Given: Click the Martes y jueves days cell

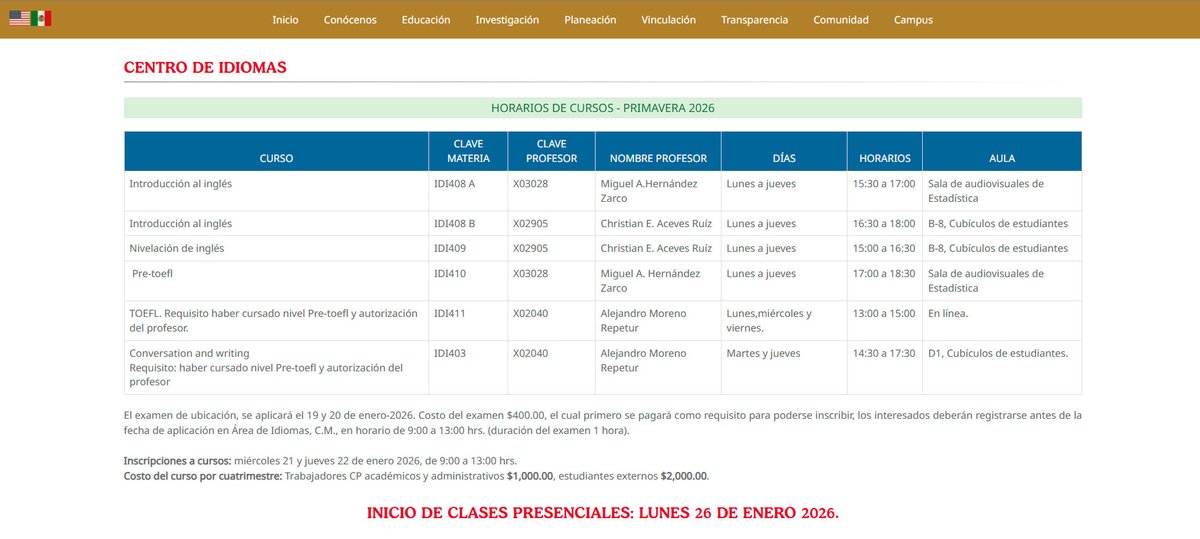Looking at the screenshot, I should point(784,368).
